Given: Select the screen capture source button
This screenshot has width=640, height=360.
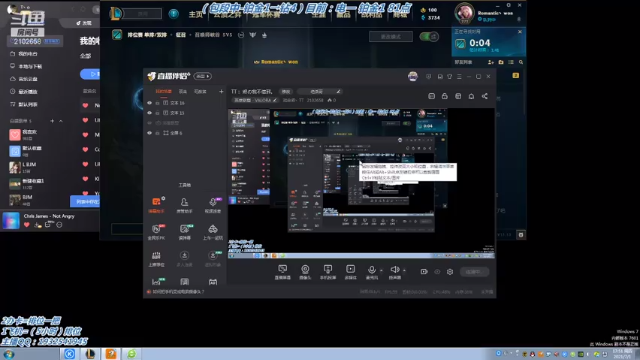Looking at the screenshot, I should pos(282,272).
